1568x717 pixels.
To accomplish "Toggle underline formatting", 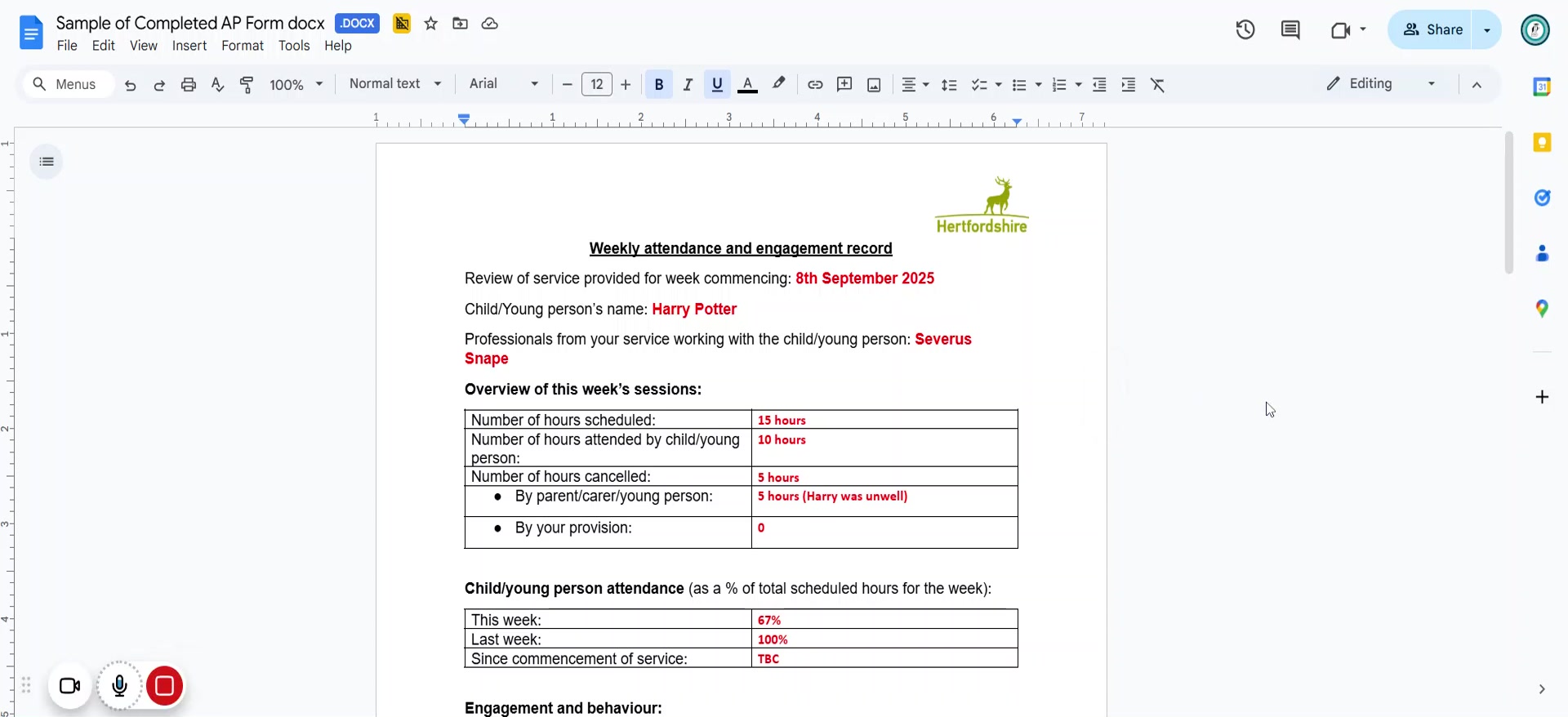I will (718, 85).
